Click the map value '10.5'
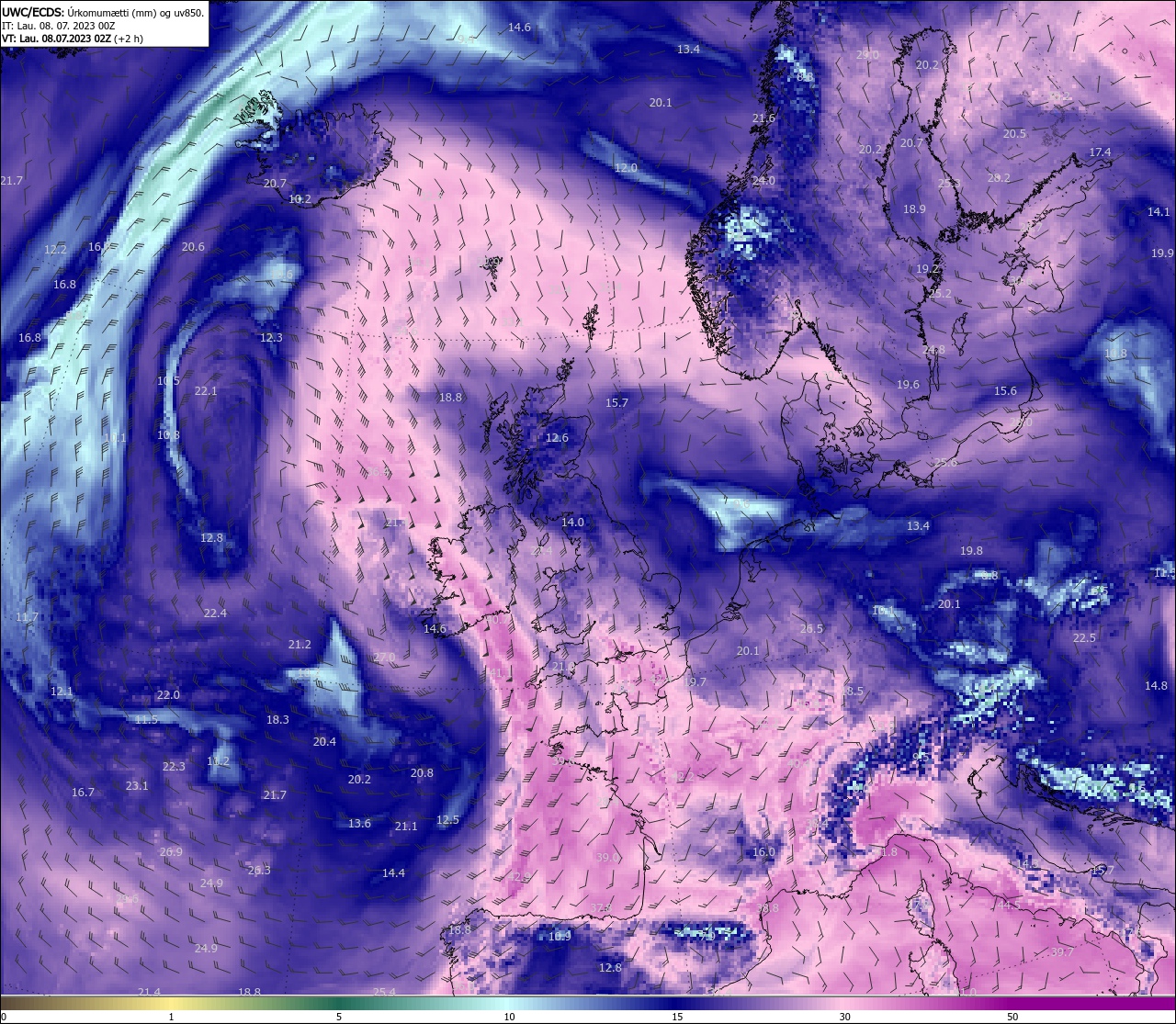Image resolution: width=1176 pixels, height=1024 pixels. 168,381
